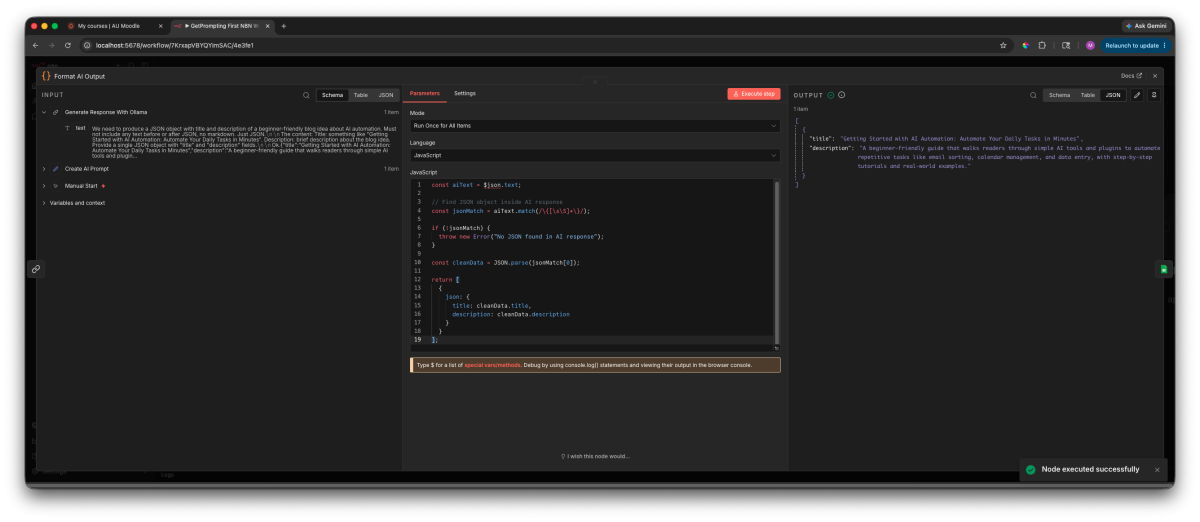Expand the Manual Start section
This screenshot has height=522, width=1200.
tap(44, 186)
